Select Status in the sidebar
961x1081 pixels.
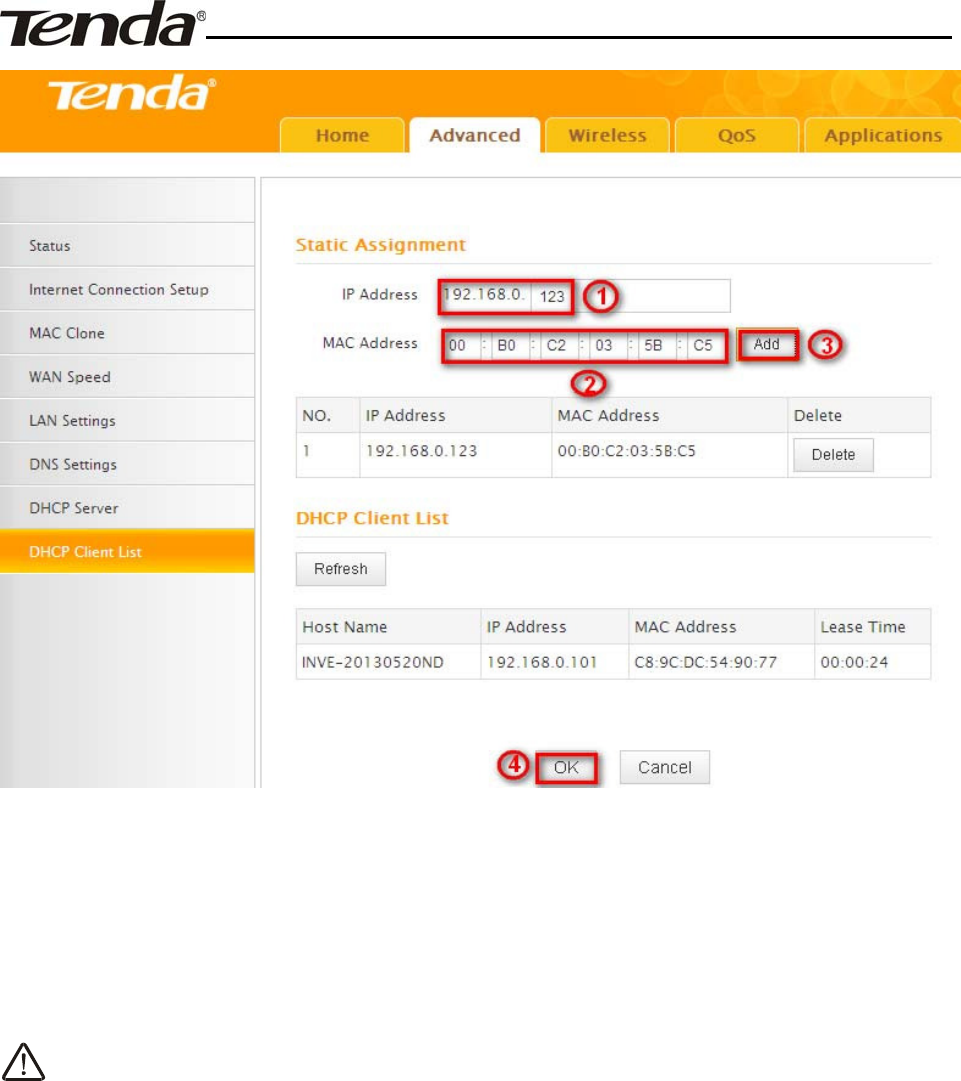tap(127, 245)
